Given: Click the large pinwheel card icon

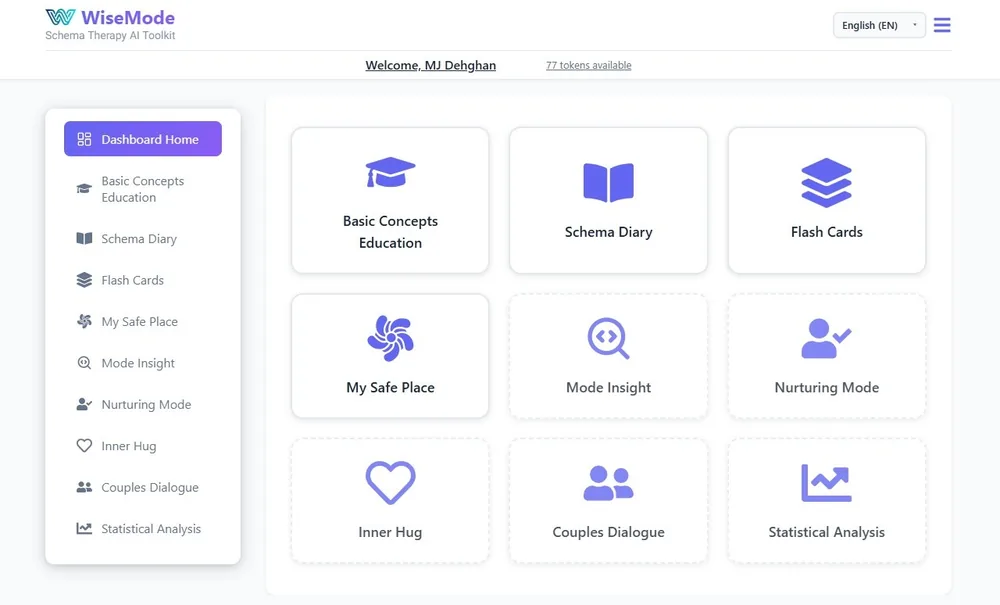Looking at the screenshot, I should point(390,338).
